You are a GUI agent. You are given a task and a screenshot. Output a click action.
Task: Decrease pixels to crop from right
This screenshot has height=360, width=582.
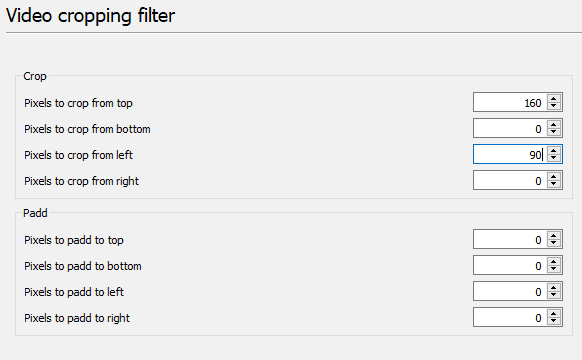553,184
